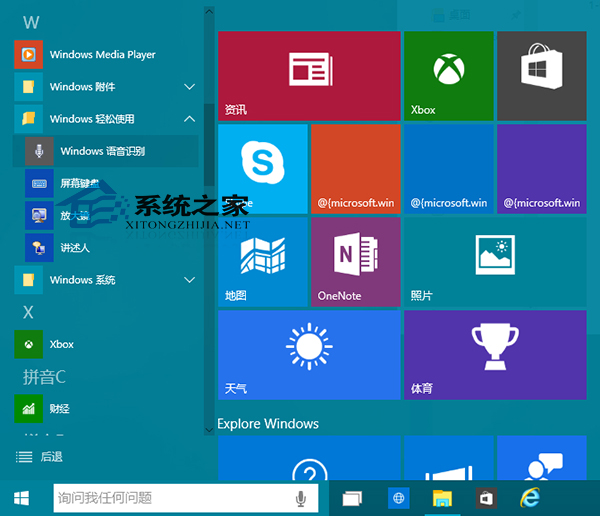
Task: Click the app list scroll up arrow
Action: point(209,11)
